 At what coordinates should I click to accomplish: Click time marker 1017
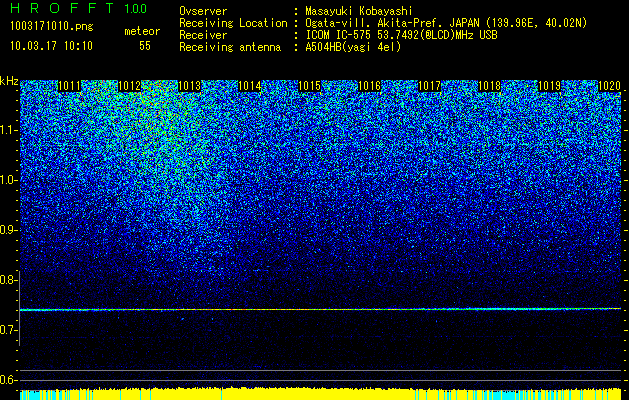(430, 86)
